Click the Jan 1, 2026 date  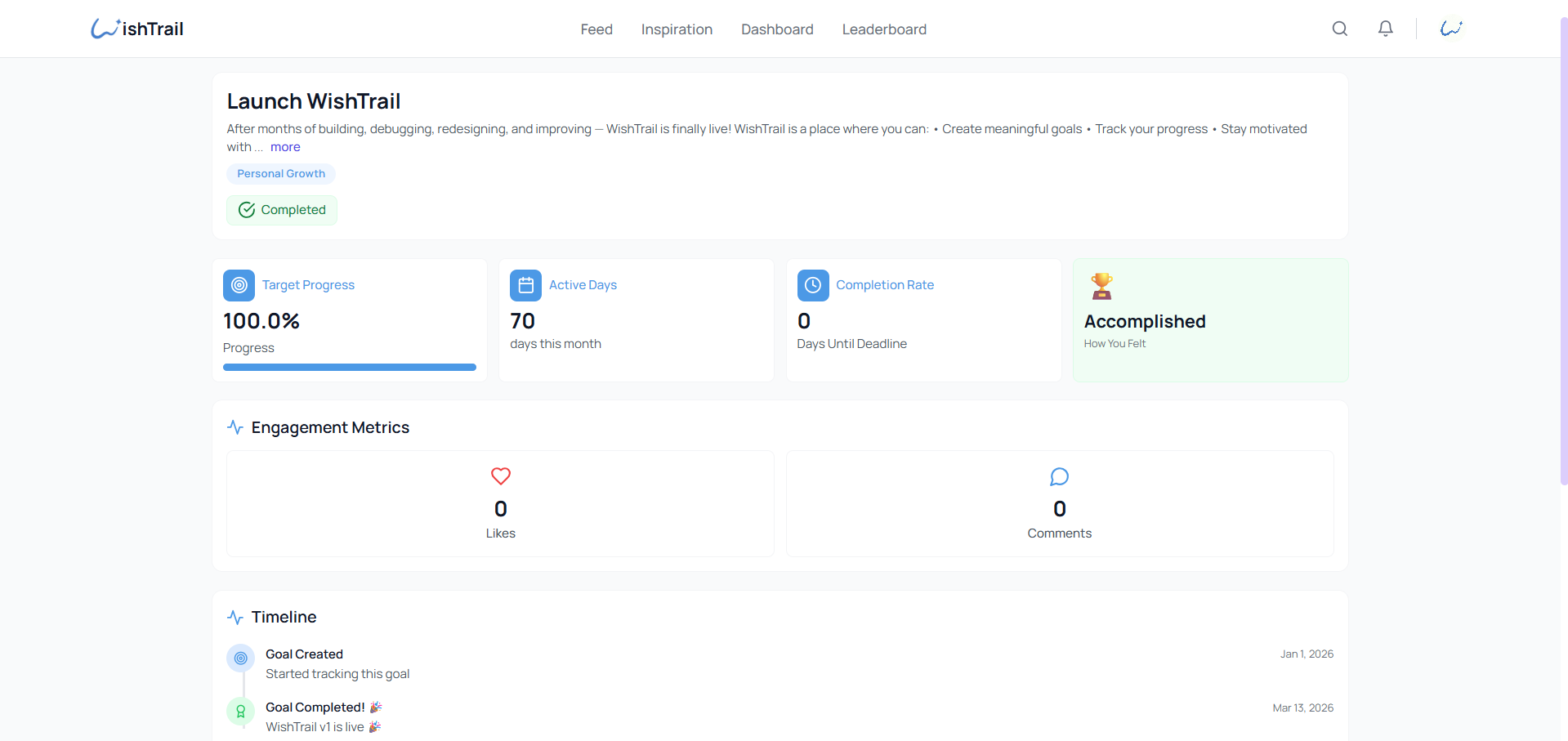(1307, 654)
